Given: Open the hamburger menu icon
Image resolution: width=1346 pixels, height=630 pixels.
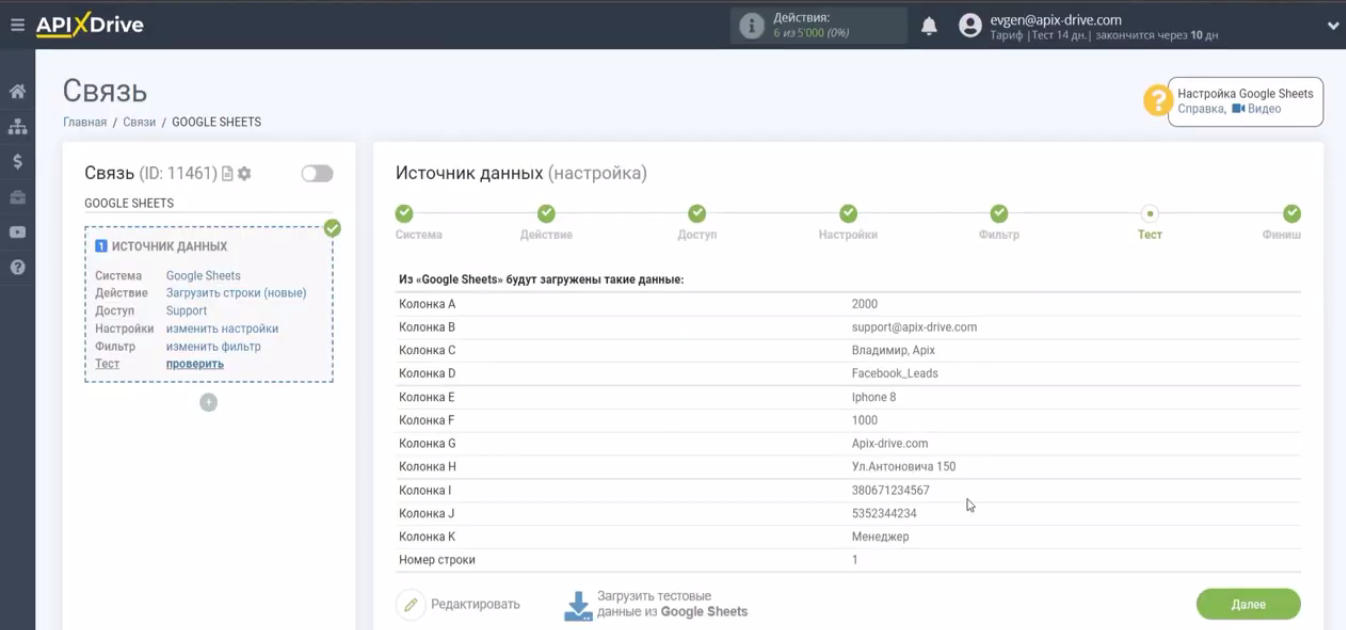Looking at the screenshot, I should point(17,25).
